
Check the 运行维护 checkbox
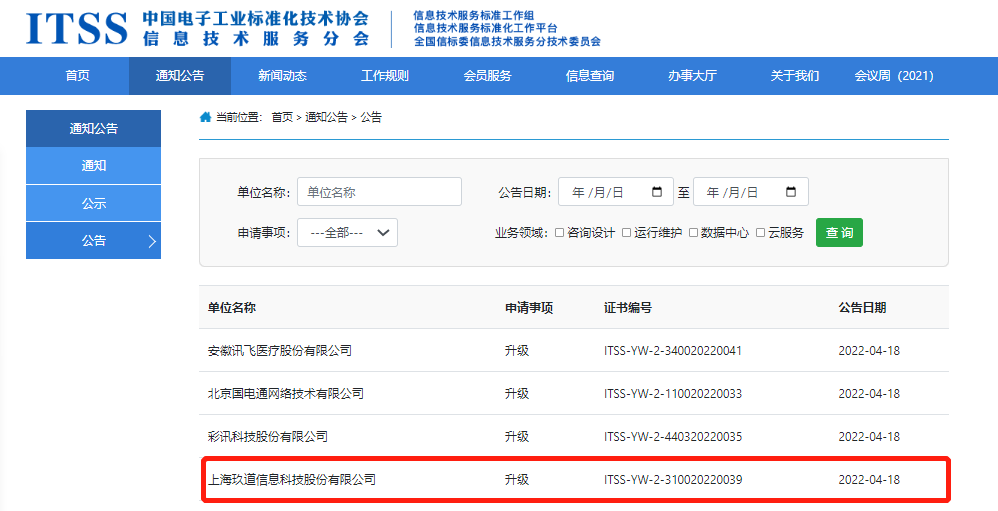point(626,233)
